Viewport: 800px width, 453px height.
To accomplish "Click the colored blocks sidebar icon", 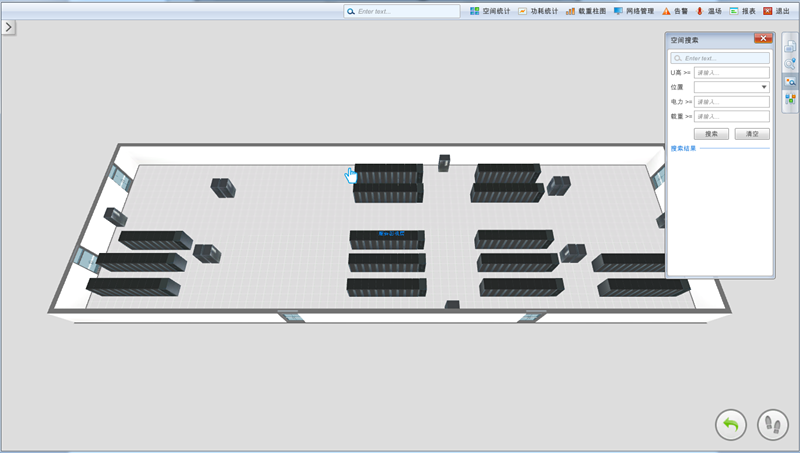I will (x=790, y=98).
